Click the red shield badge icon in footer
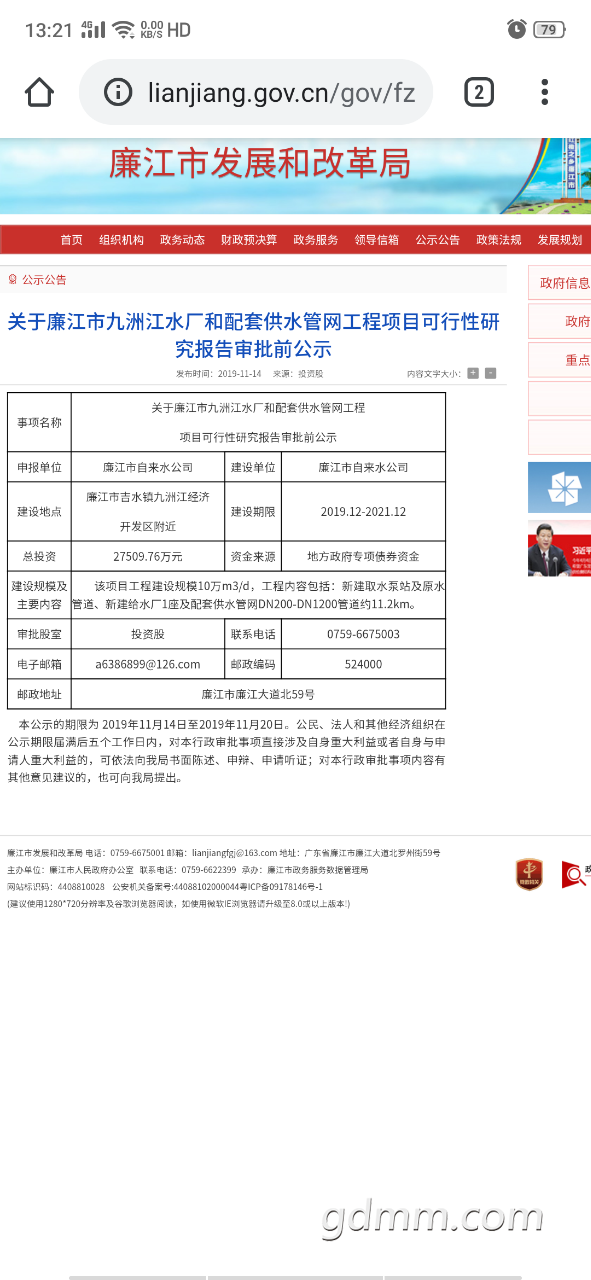Viewport: 591px width, 1280px height. 529,873
